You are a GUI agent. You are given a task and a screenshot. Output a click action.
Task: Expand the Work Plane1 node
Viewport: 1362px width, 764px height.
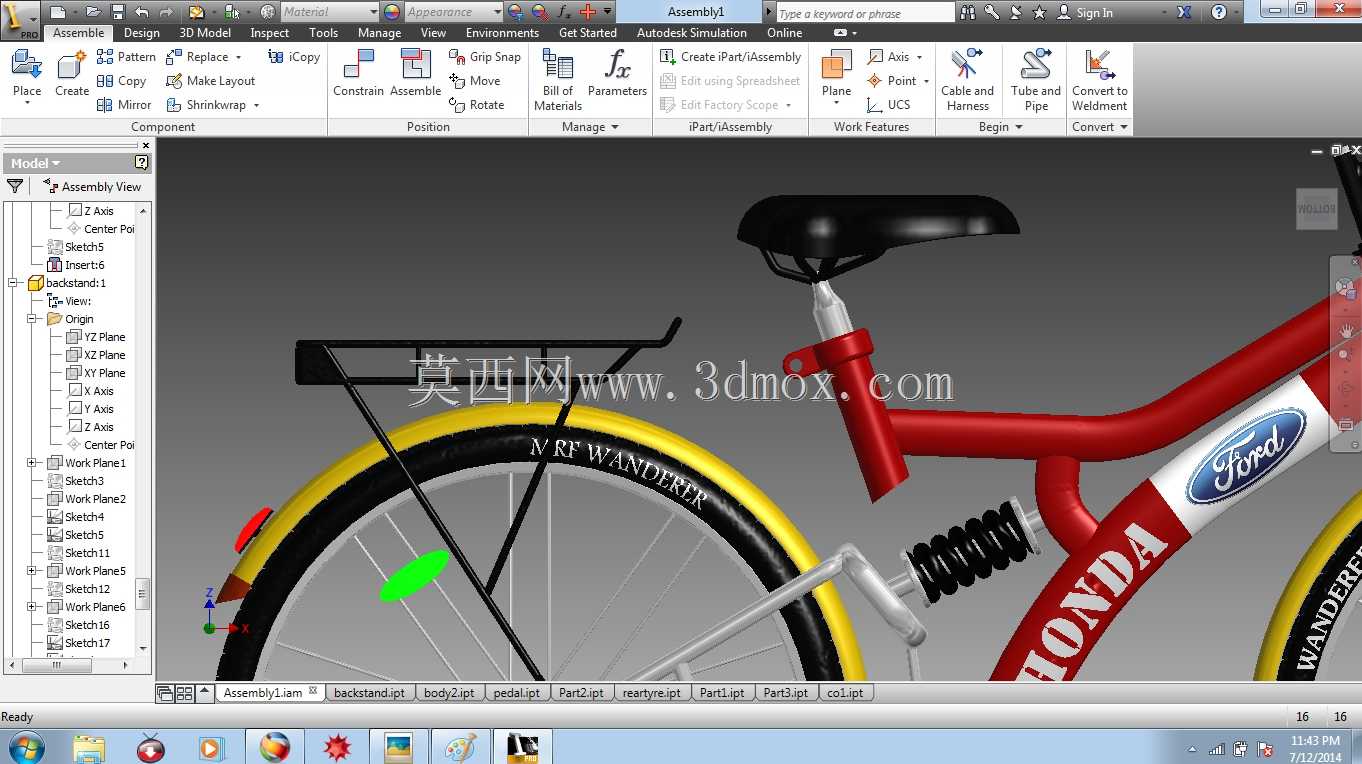[x=33, y=463]
